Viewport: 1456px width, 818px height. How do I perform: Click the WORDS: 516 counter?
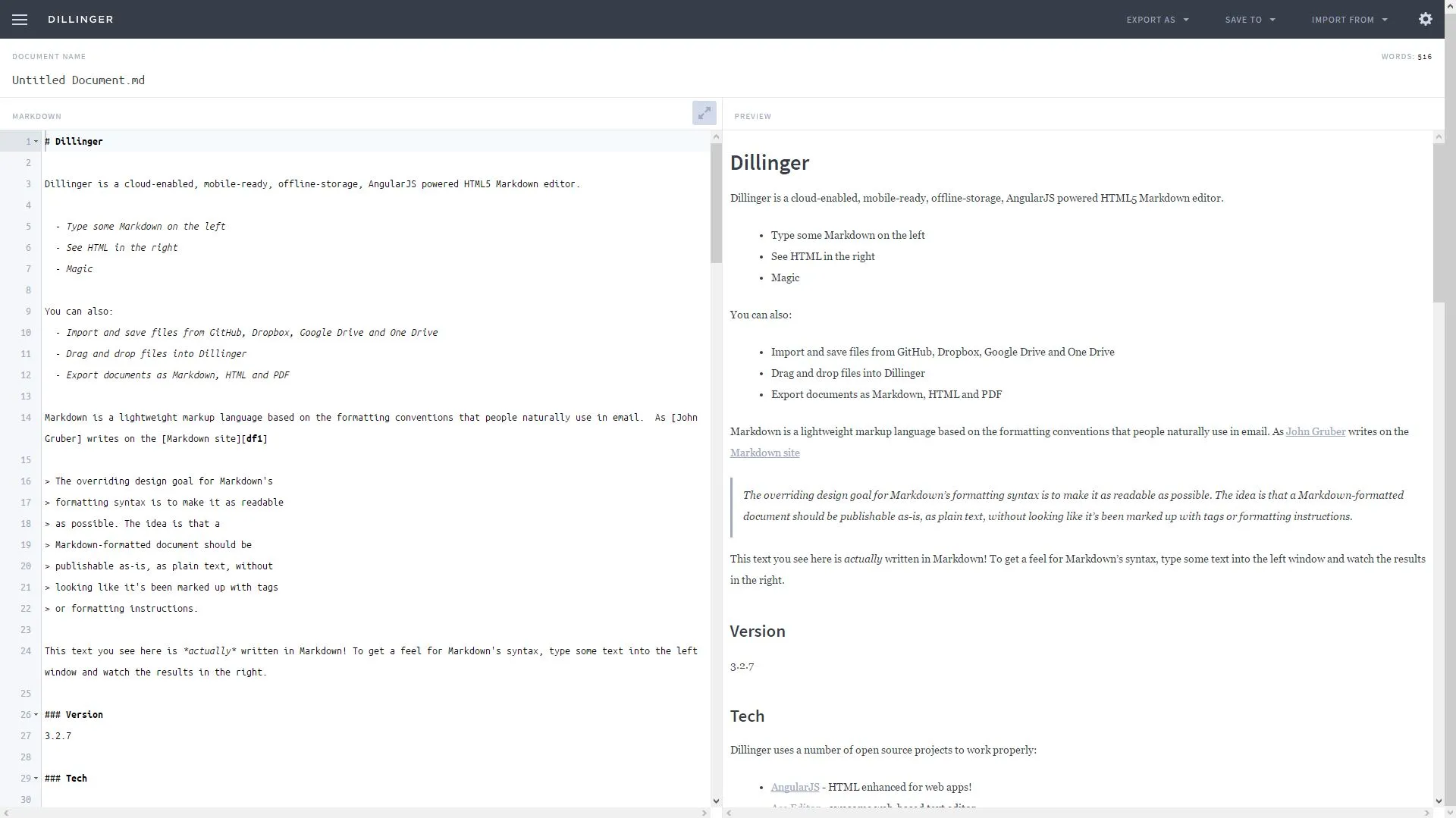[1407, 56]
